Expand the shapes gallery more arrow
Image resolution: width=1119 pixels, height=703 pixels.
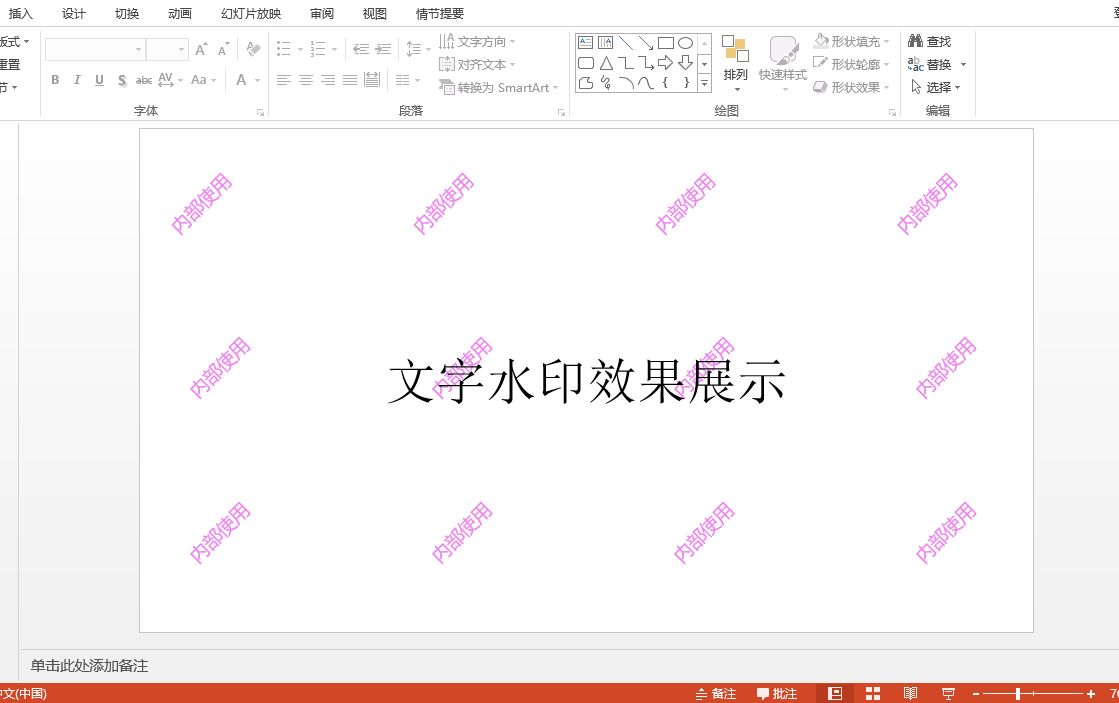pyautogui.click(x=704, y=84)
